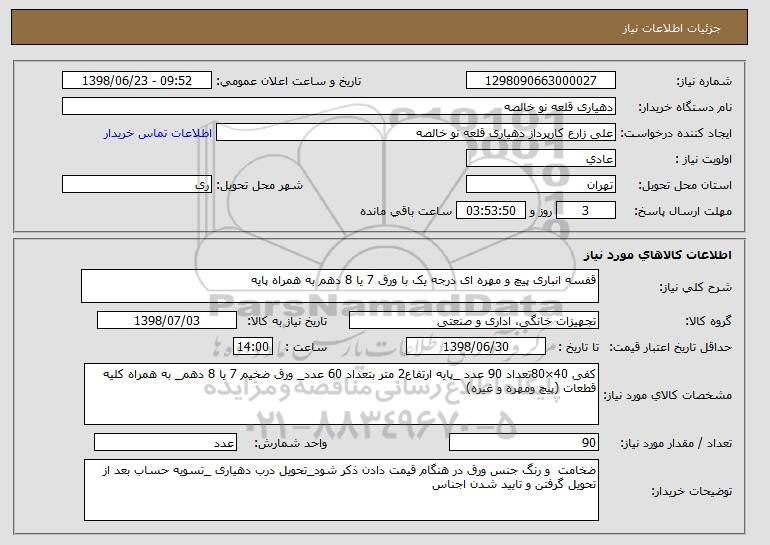Click the label واحد شمارش

point(291,443)
